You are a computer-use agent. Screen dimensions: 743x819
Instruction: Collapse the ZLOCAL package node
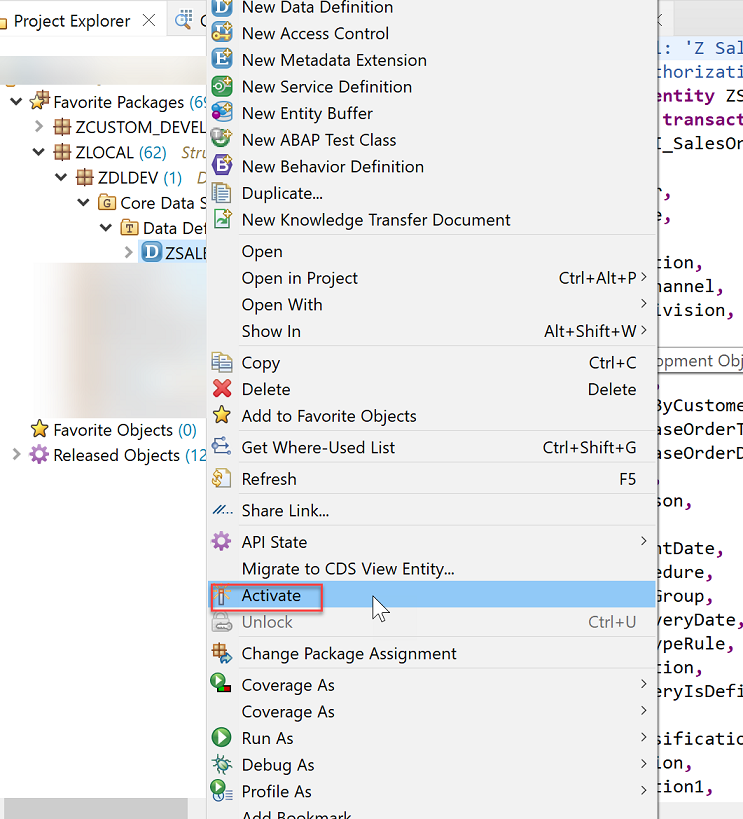click(39, 152)
